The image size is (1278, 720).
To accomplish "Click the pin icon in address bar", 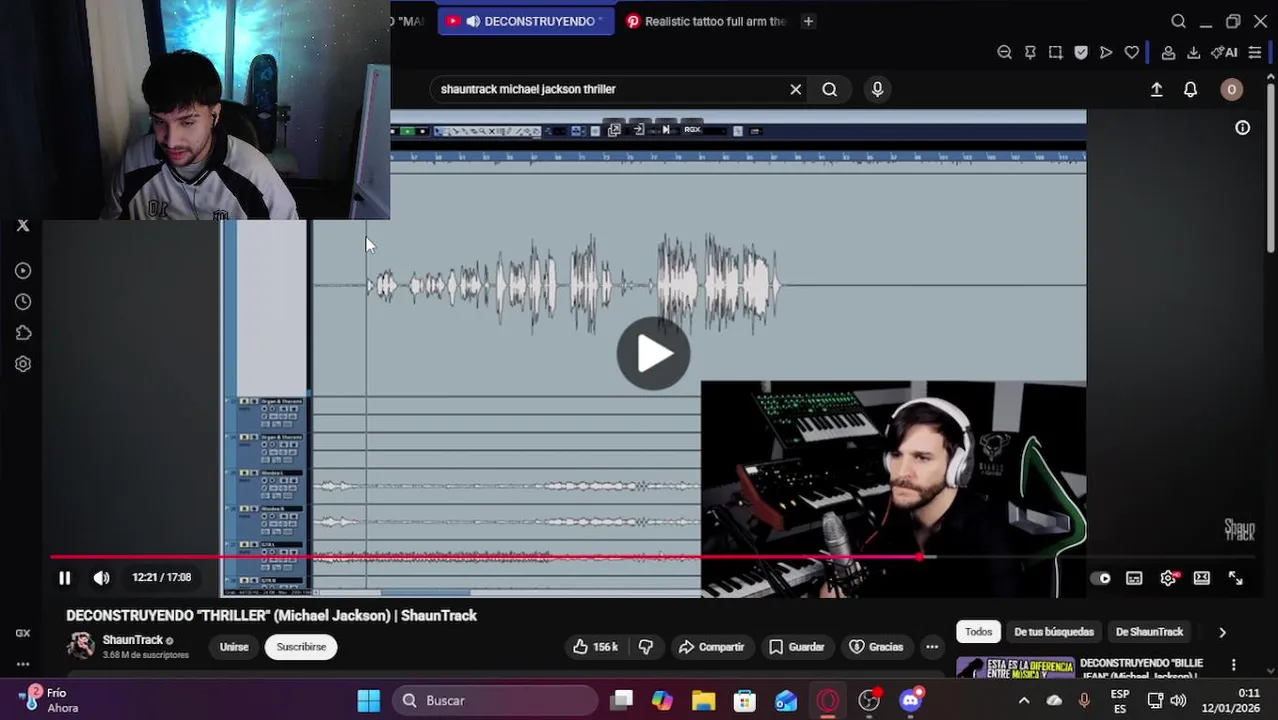I will click(1030, 52).
